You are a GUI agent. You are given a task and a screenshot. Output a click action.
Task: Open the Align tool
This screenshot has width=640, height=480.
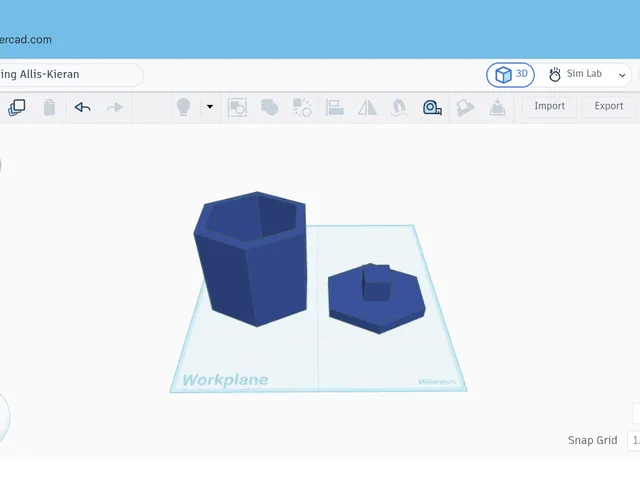pyautogui.click(x=335, y=107)
